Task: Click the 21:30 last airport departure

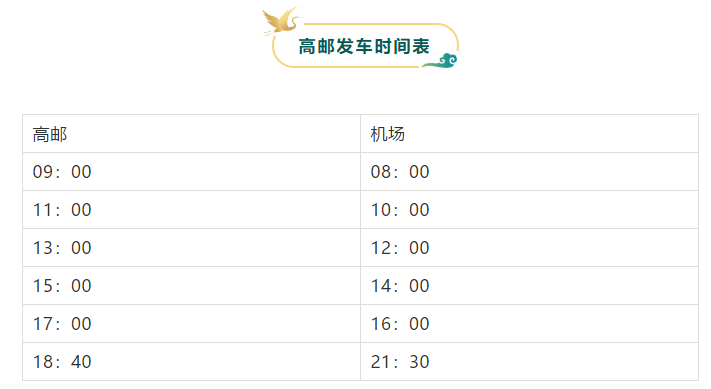Action: click(529, 362)
